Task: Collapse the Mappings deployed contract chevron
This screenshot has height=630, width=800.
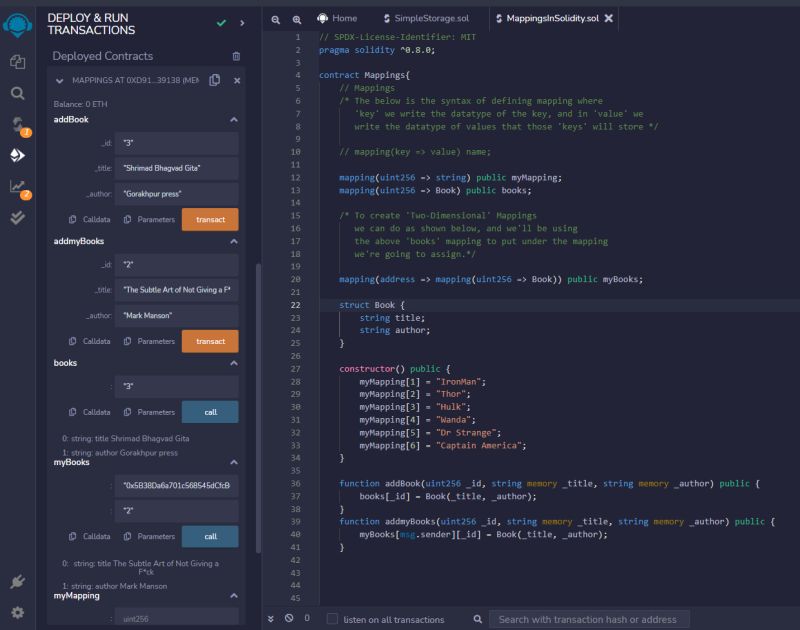Action: 60,81
